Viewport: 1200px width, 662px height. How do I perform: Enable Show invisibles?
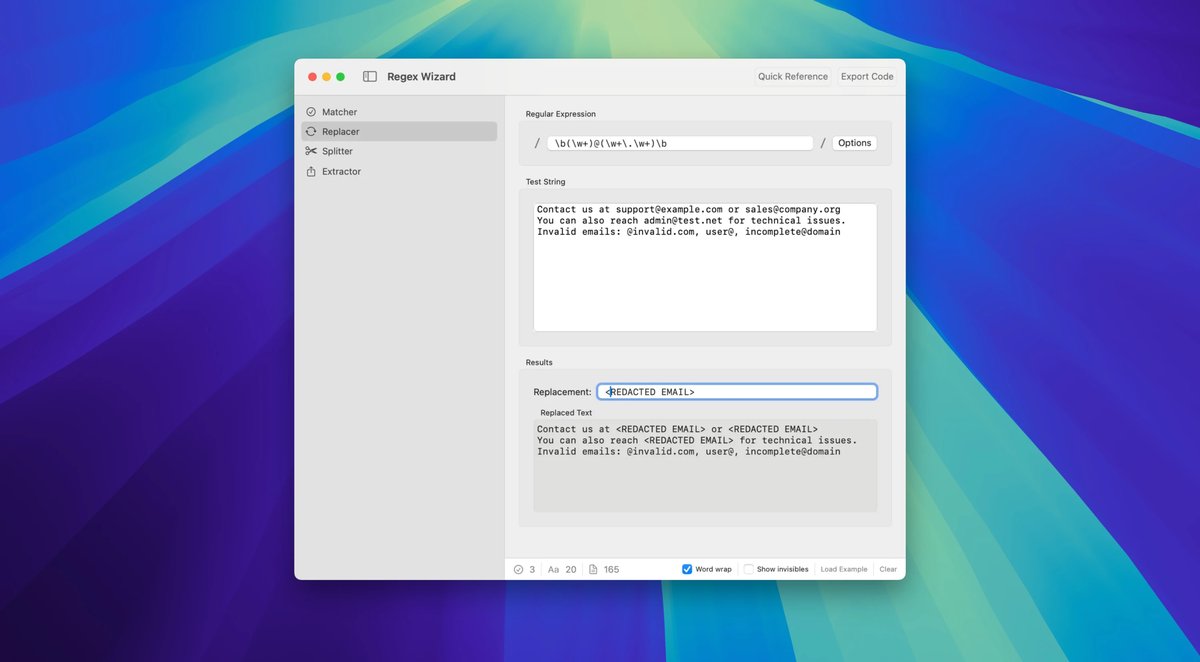tap(749, 568)
